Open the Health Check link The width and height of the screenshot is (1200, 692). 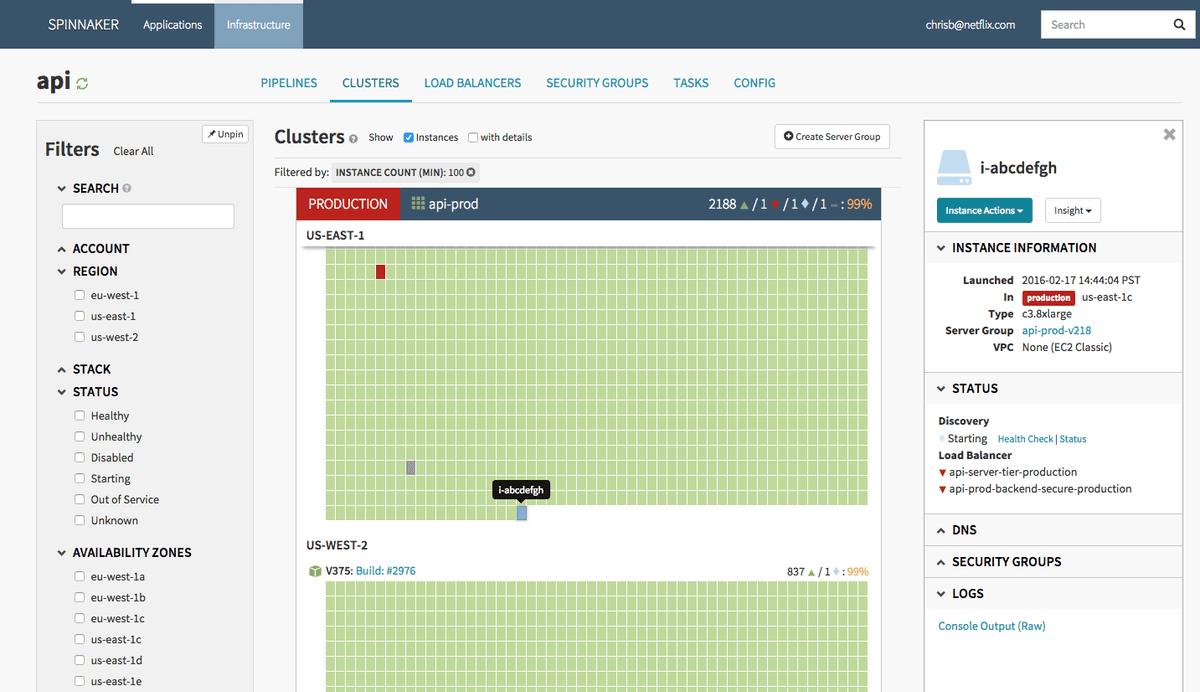1025,439
